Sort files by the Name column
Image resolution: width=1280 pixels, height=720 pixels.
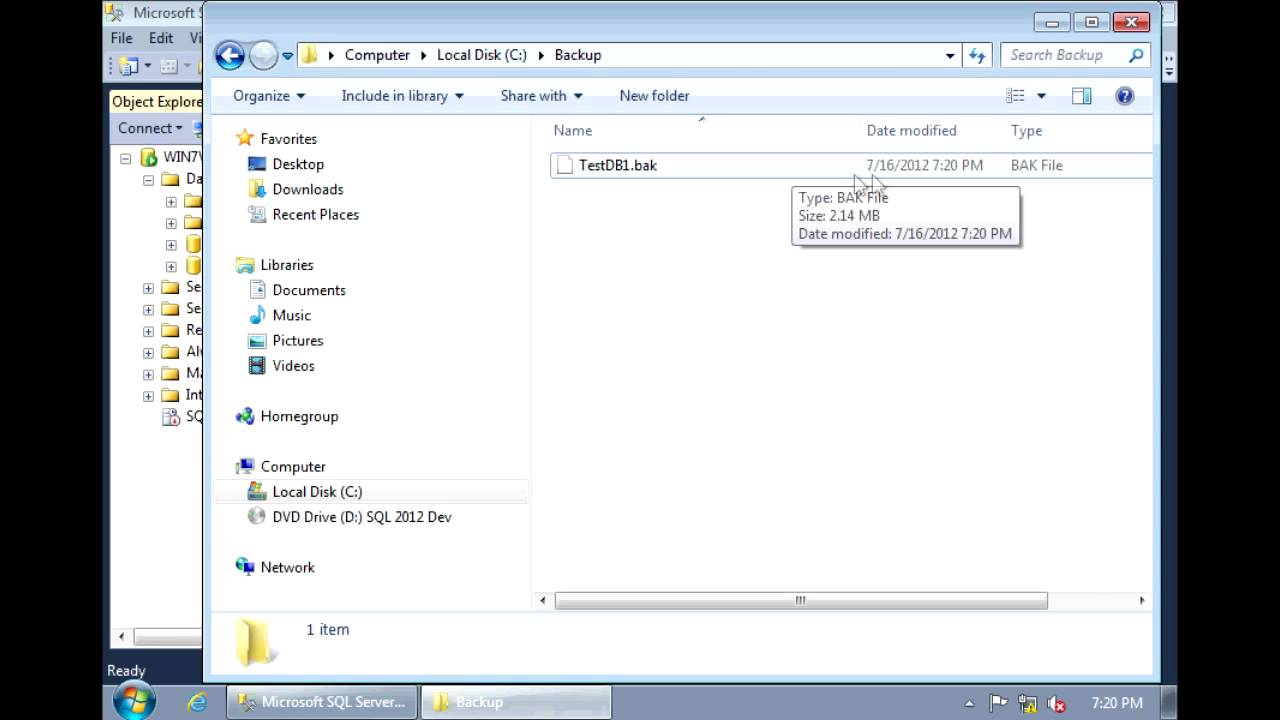coord(573,130)
